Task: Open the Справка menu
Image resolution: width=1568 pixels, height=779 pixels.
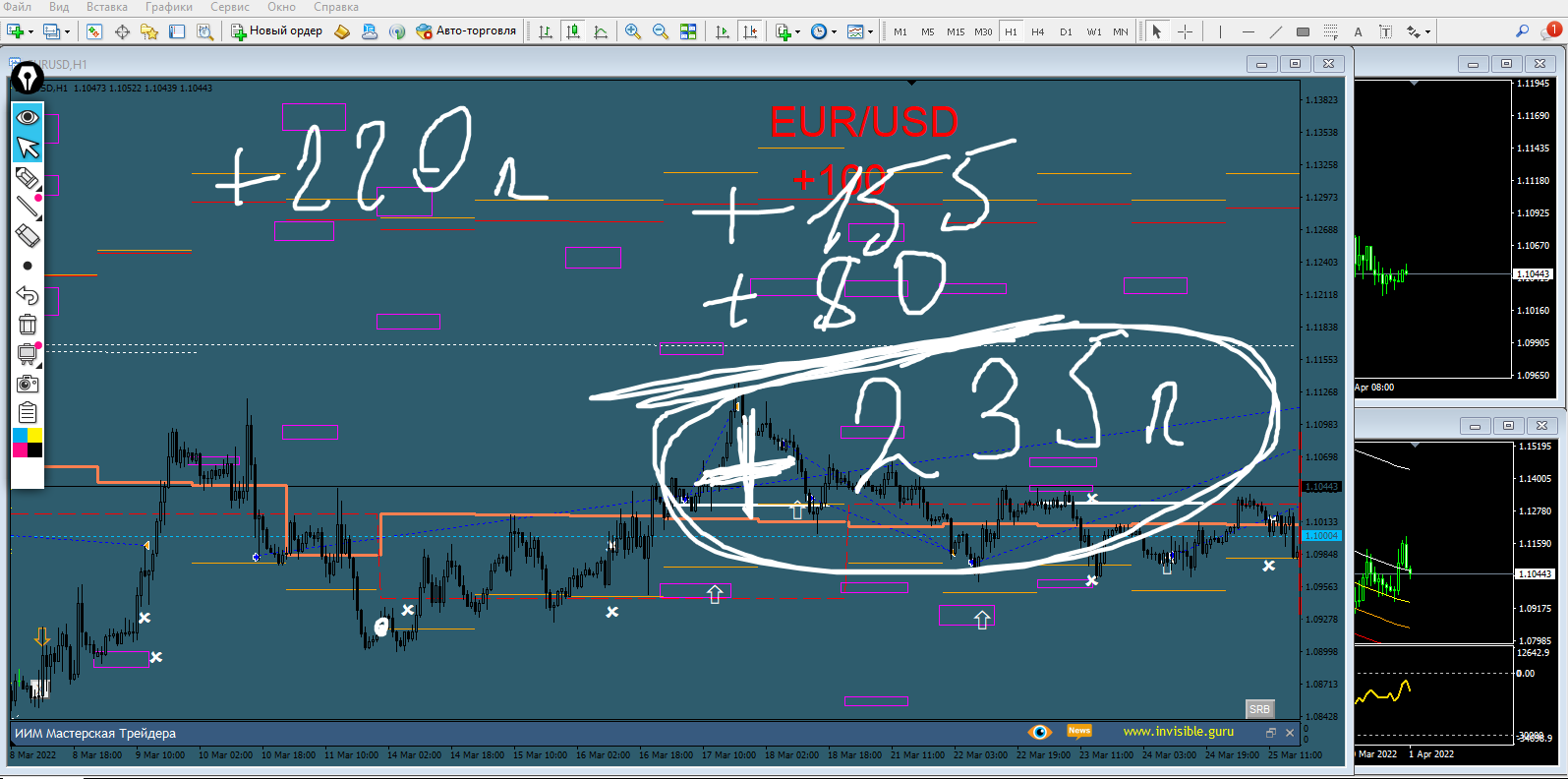Action: pos(336,7)
